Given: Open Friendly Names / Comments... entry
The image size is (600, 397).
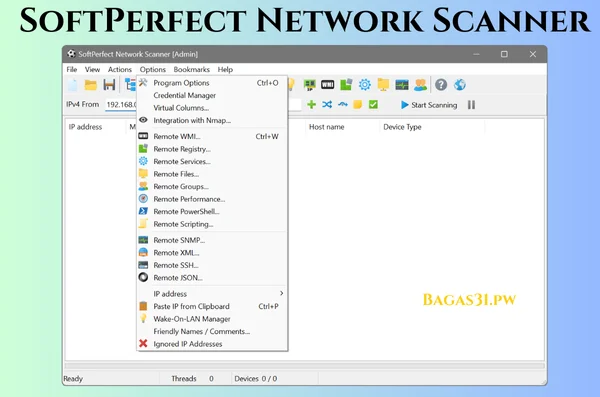Looking at the screenshot, I should click(212, 331).
